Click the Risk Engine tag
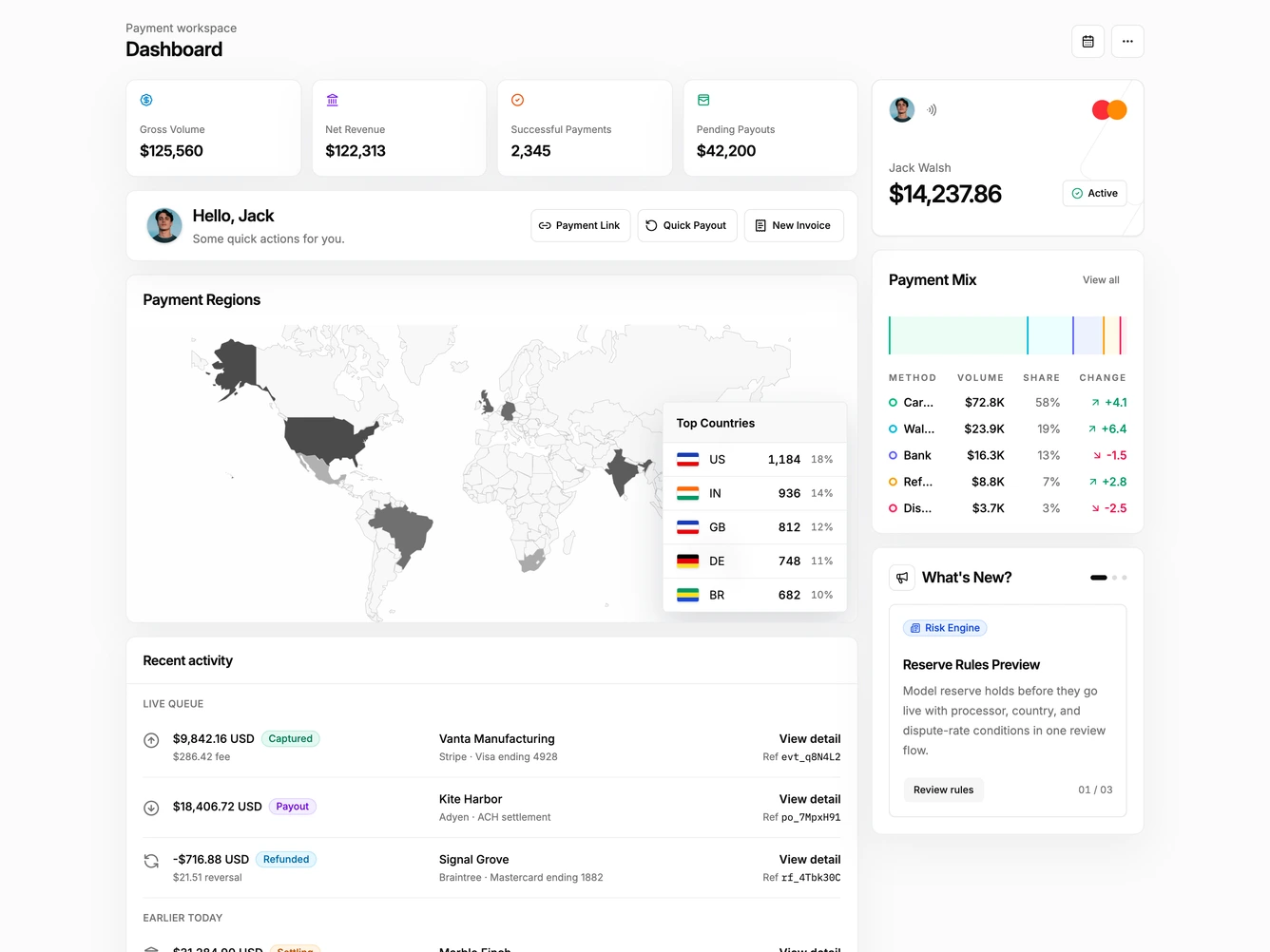 945,629
